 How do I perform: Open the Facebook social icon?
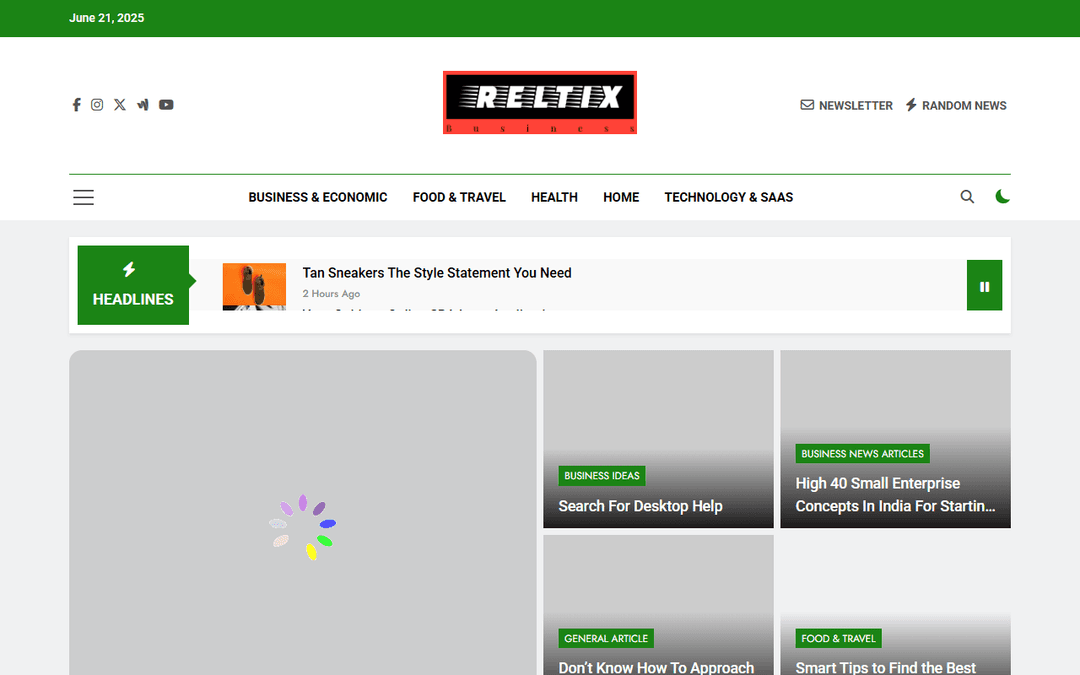76,105
